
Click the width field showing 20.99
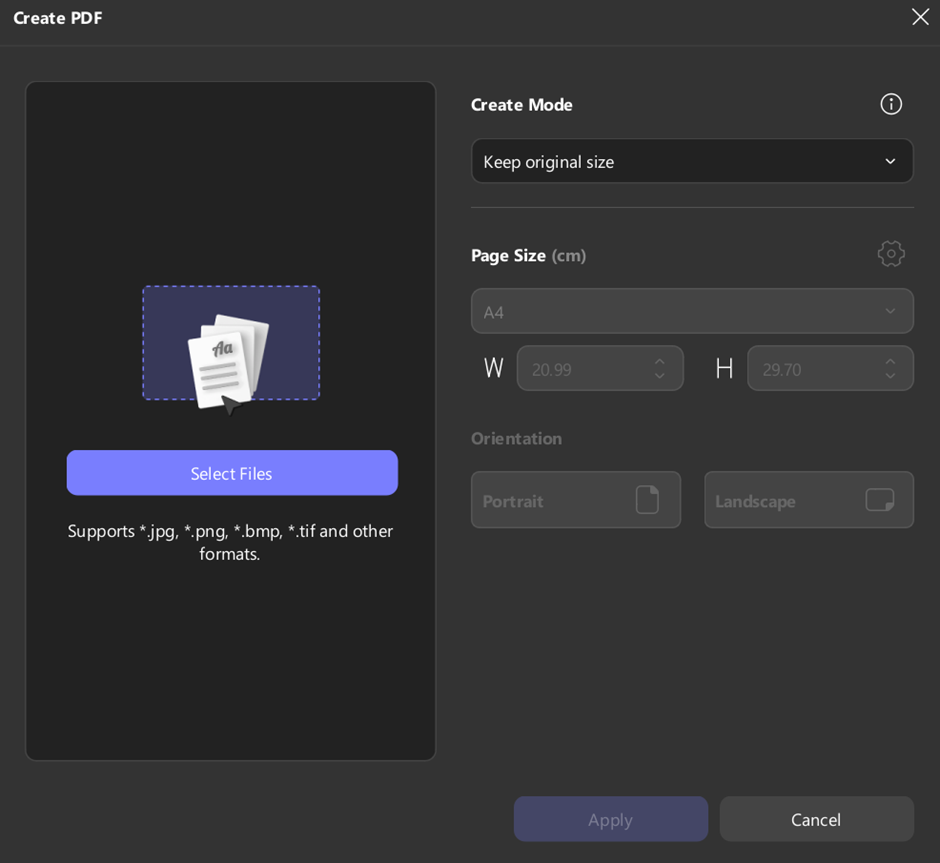coord(600,368)
